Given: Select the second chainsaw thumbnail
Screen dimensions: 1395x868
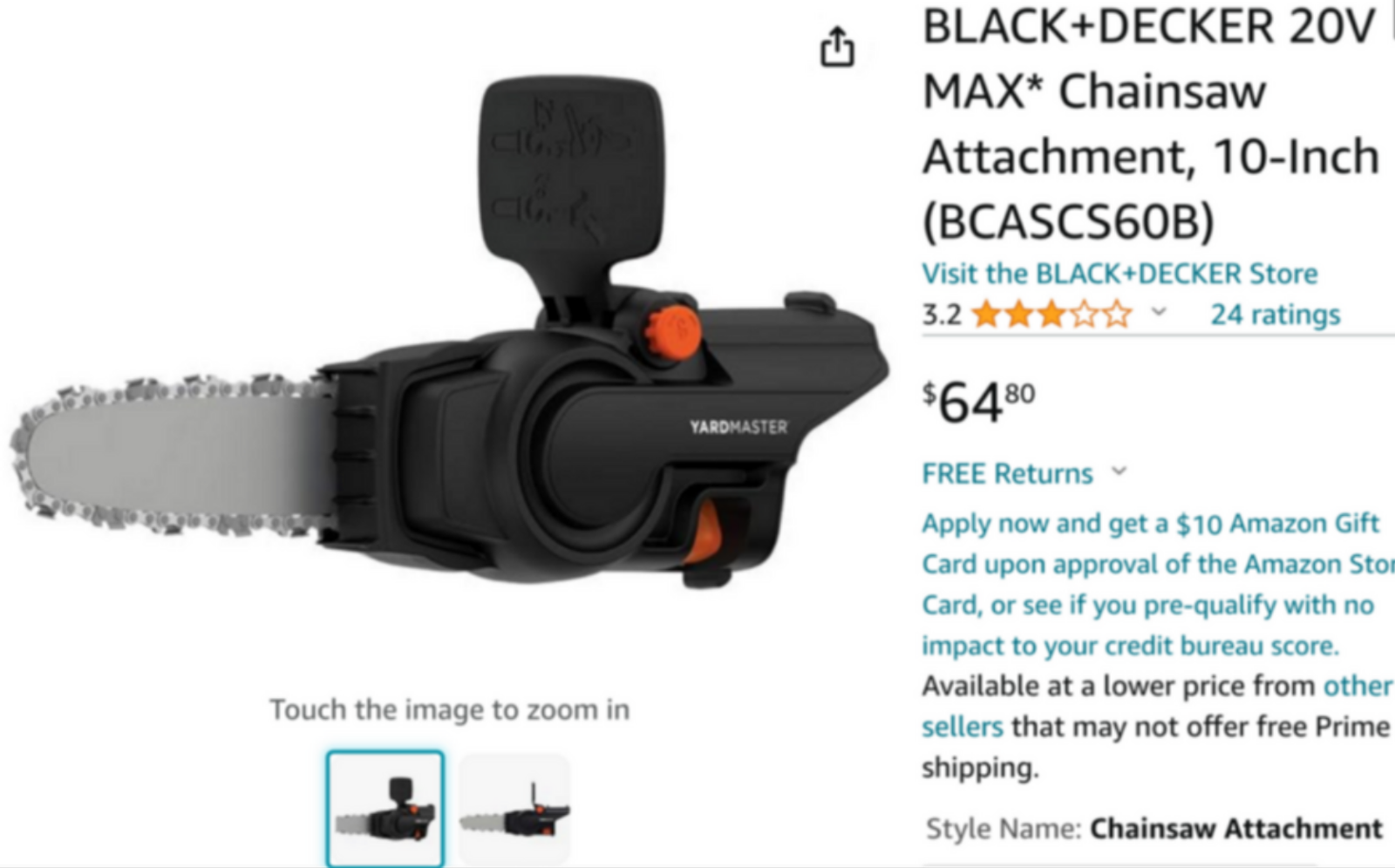Looking at the screenshot, I should (x=514, y=810).
